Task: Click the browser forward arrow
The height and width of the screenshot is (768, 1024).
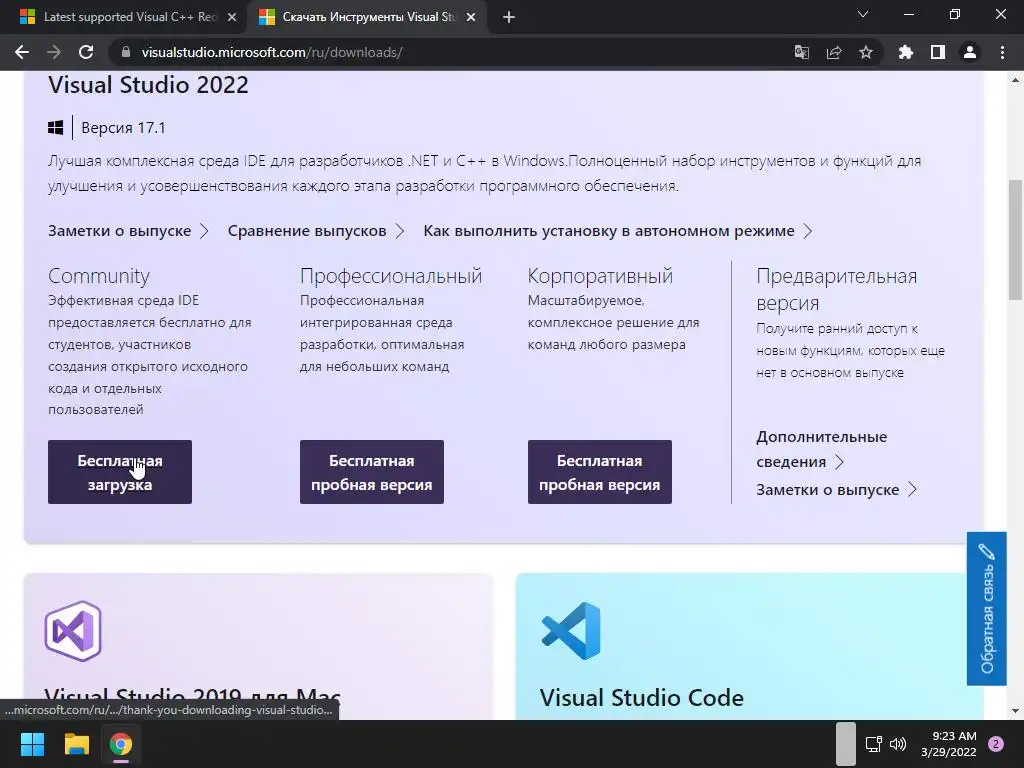Action: coord(54,52)
